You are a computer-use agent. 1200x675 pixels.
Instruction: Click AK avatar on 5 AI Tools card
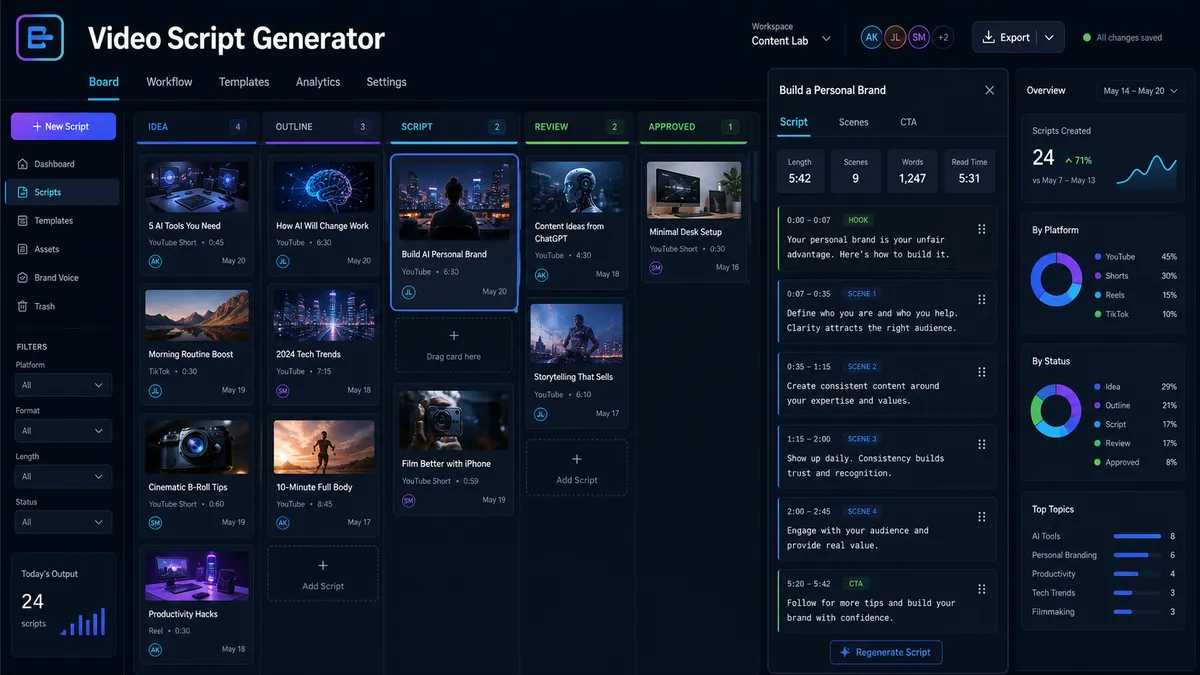[x=155, y=261]
